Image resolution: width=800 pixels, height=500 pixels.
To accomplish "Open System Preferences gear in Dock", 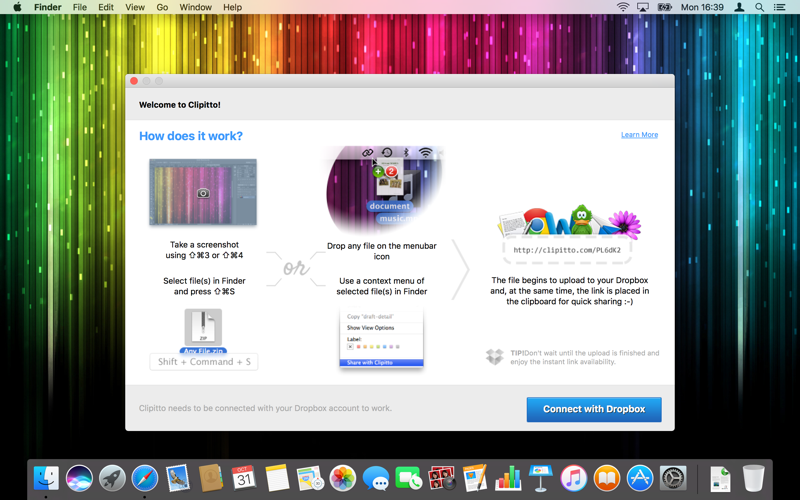I will point(673,479).
